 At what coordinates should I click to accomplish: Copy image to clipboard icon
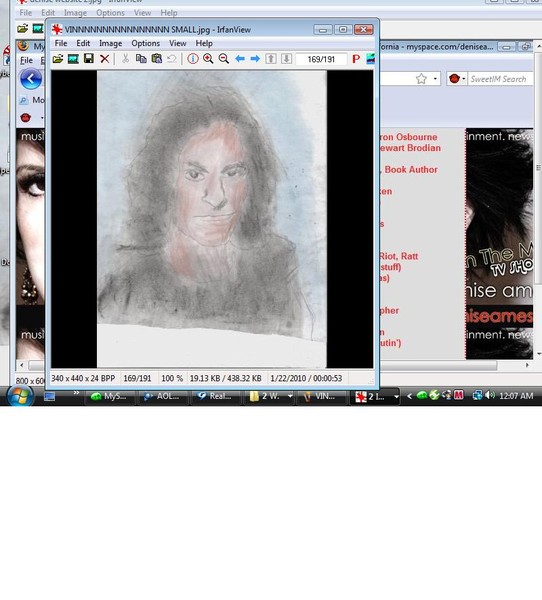point(141,59)
